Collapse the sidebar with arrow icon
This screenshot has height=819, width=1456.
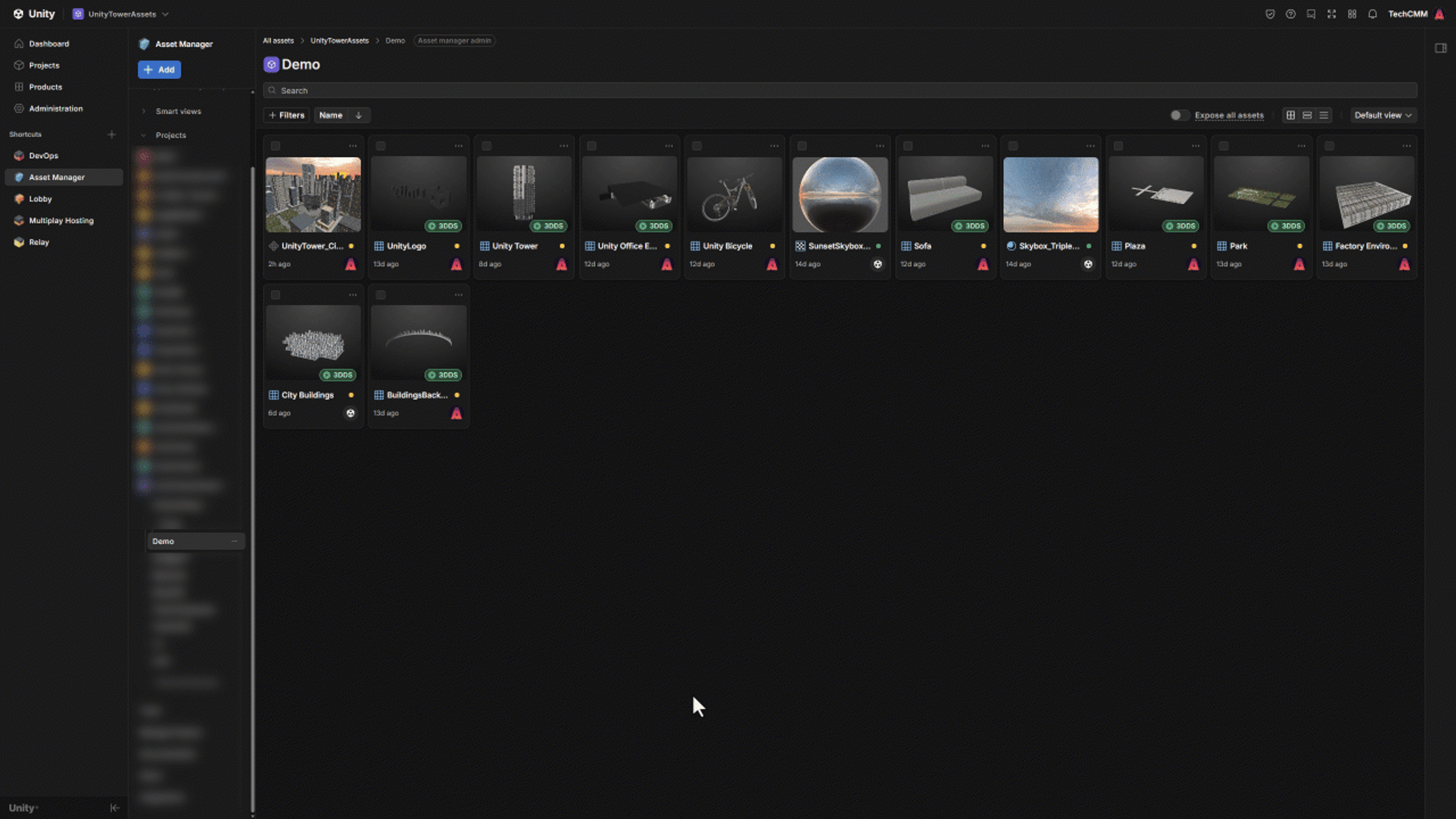[x=114, y=808]
